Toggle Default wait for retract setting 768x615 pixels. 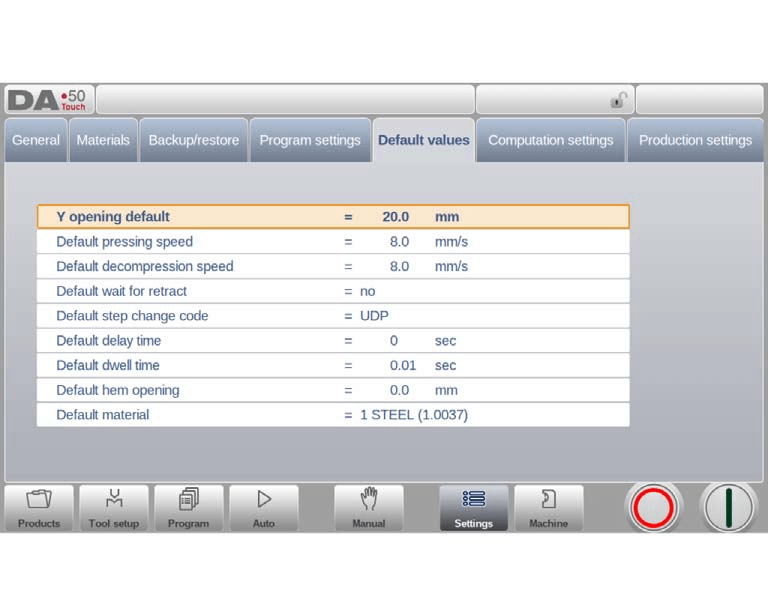tap(367, 291)
